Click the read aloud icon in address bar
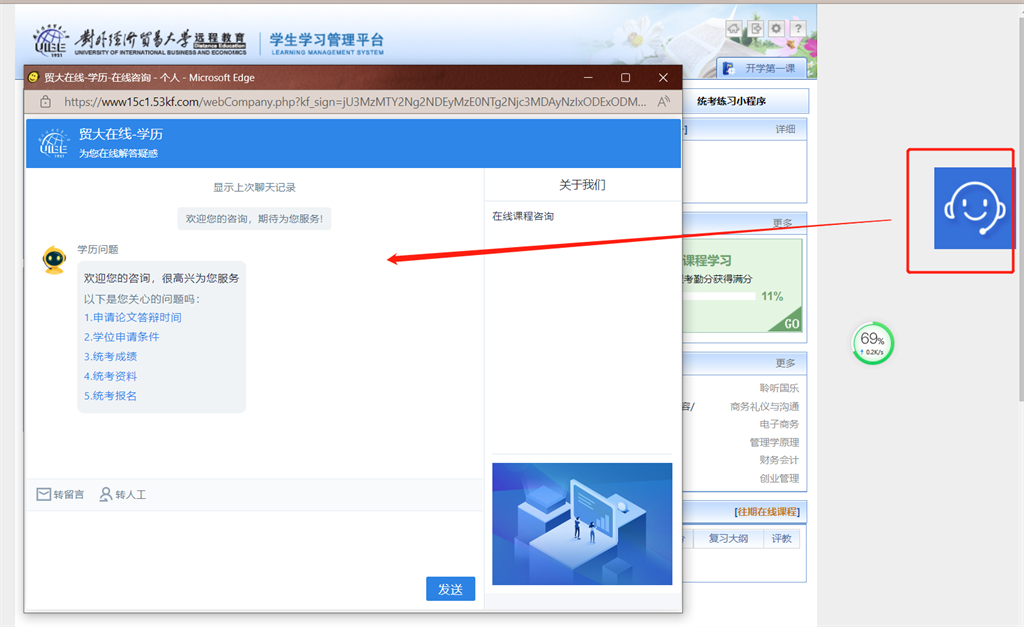The width and height of the screenshot is (1024, 627). coord(664,102)
